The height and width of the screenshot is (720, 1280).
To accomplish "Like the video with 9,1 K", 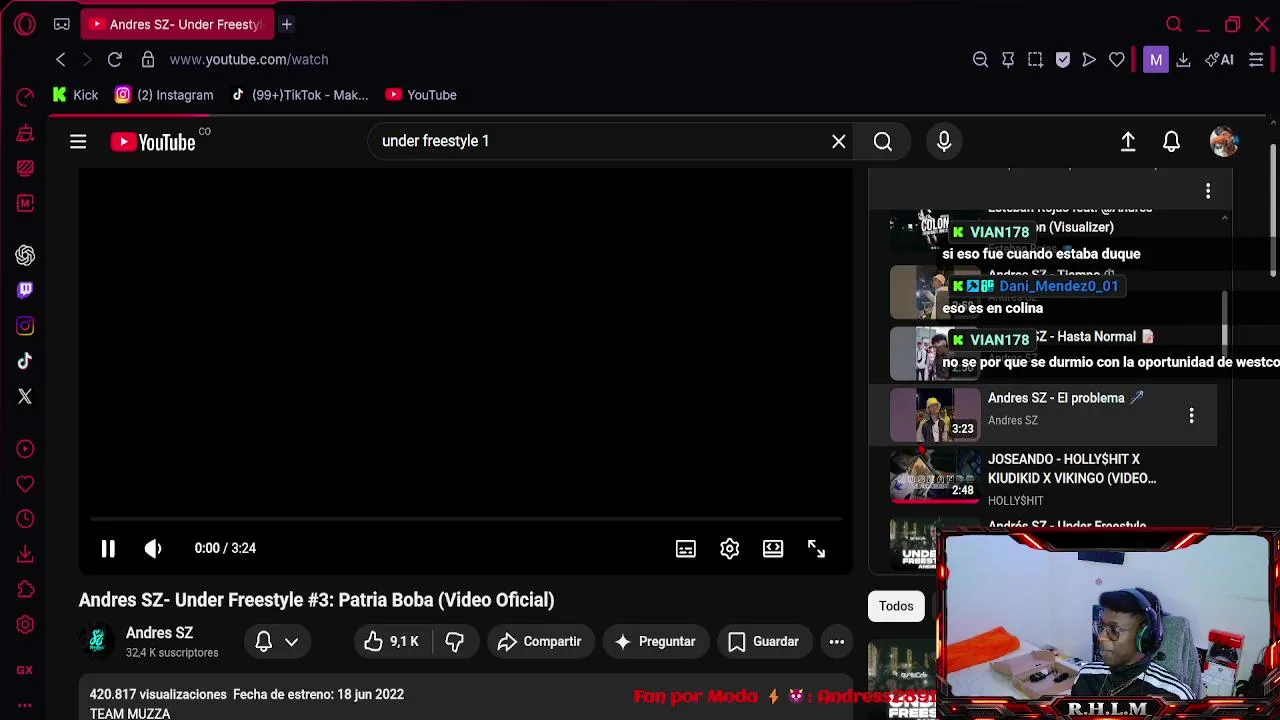I will click(391, 642).
